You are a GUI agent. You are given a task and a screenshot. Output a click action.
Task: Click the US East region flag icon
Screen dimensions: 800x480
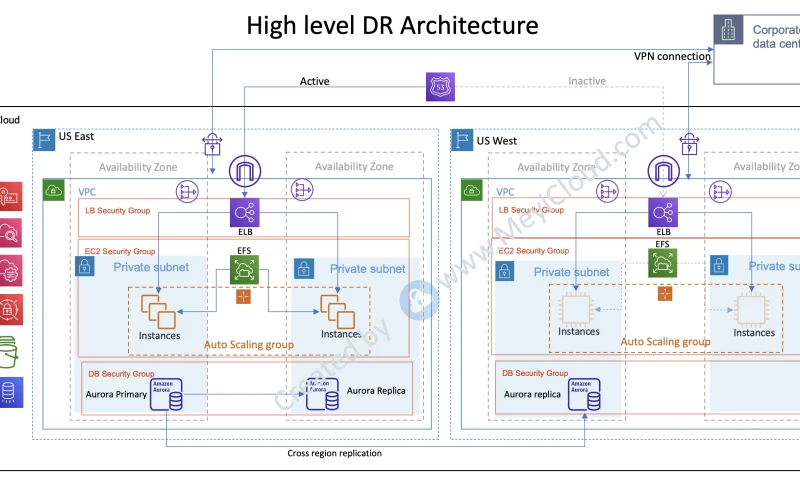pyautogui.click(x=44, y=140)
